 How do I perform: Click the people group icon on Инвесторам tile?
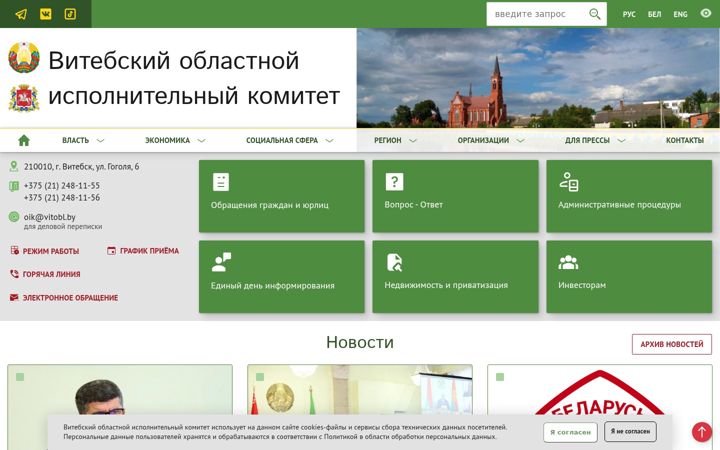click(x=568, y=262)
